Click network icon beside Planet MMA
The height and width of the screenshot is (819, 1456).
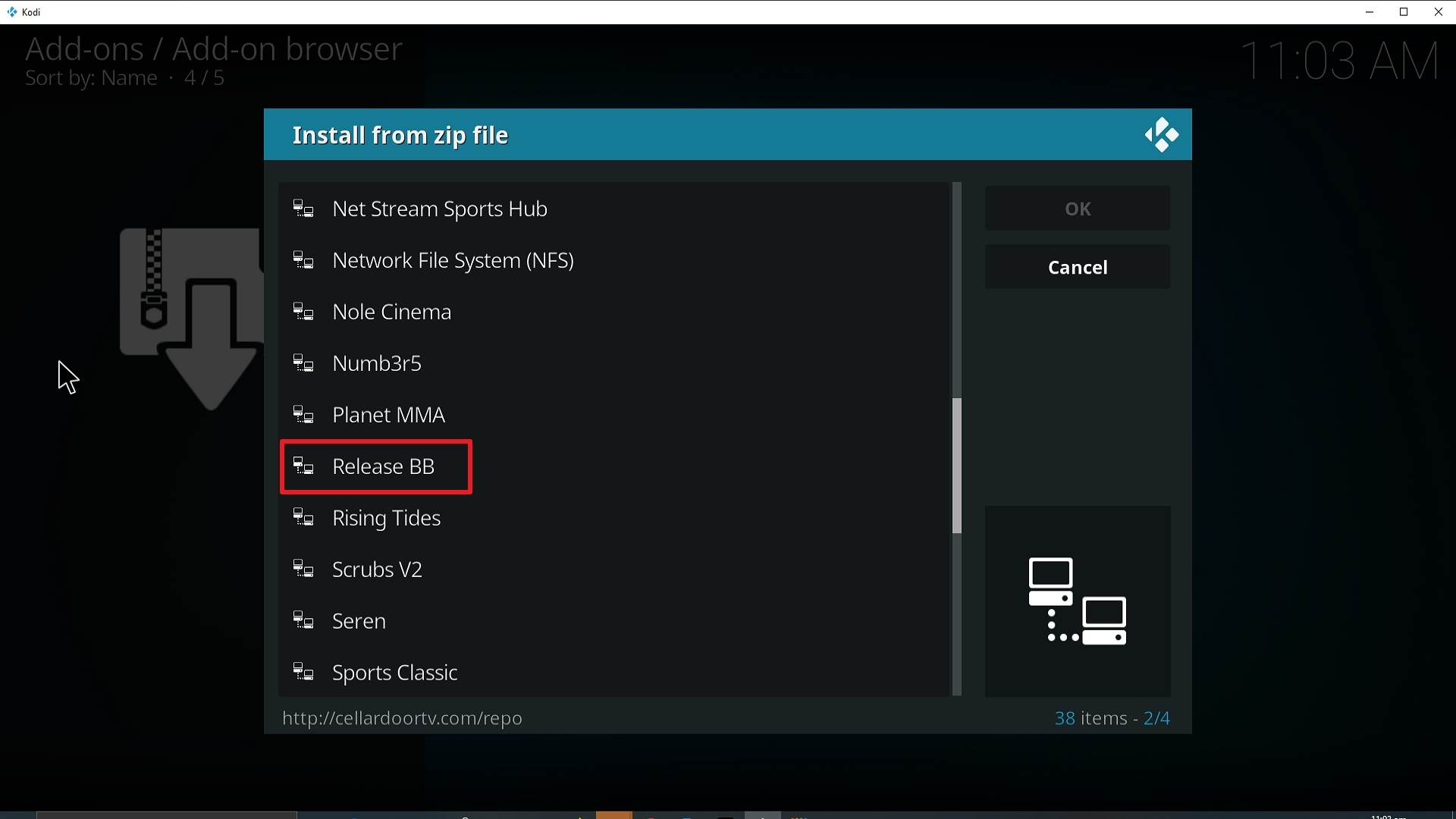pos(304,415)
